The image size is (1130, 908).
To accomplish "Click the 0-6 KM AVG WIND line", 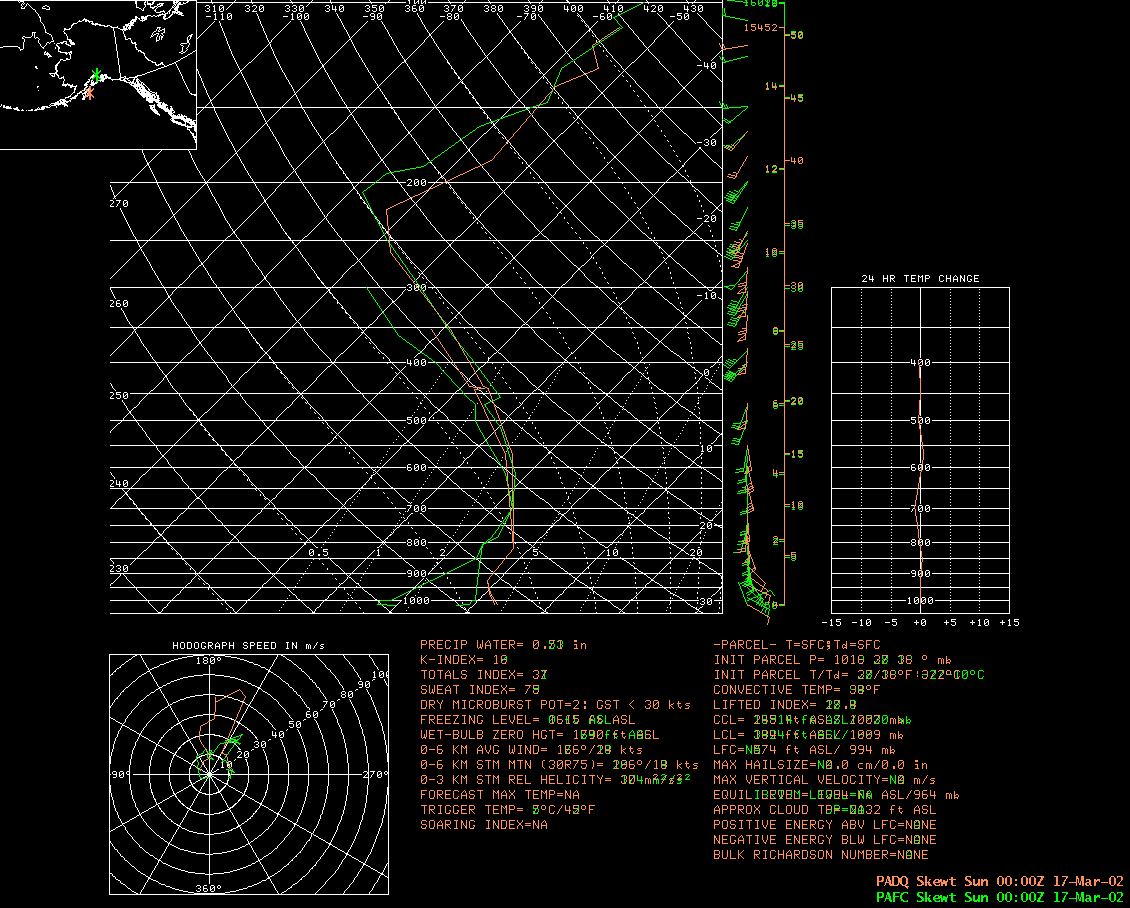I will coord(531,749).
